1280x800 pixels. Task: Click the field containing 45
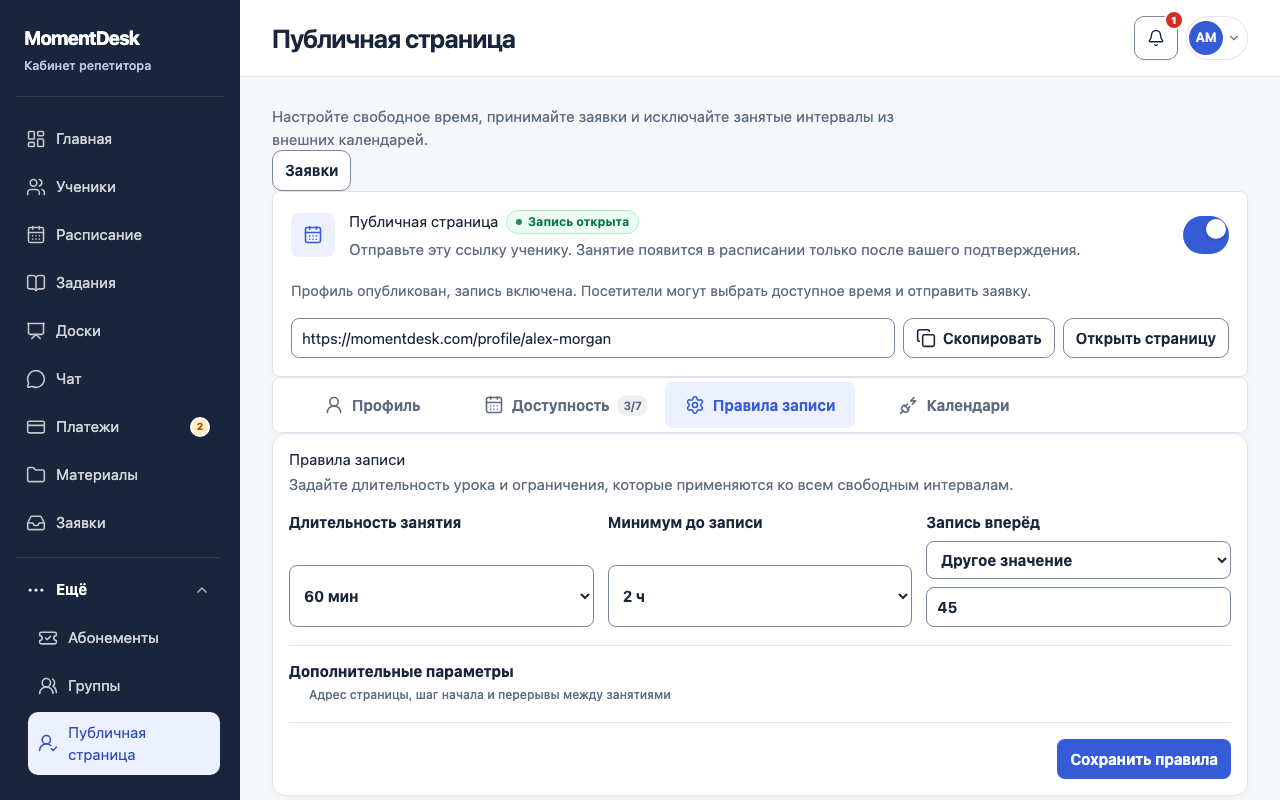tap(1078, 607)
